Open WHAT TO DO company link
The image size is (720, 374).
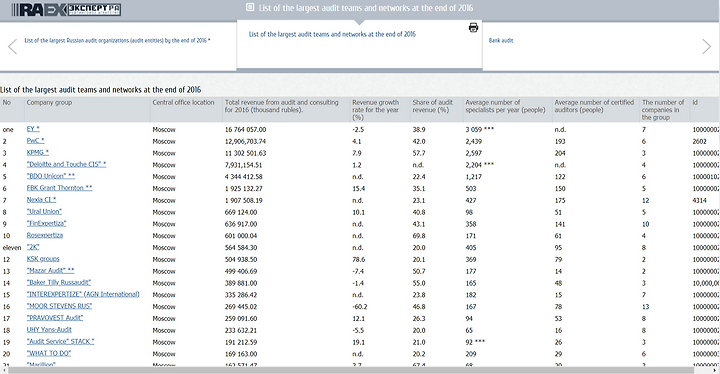pos(49,353)
